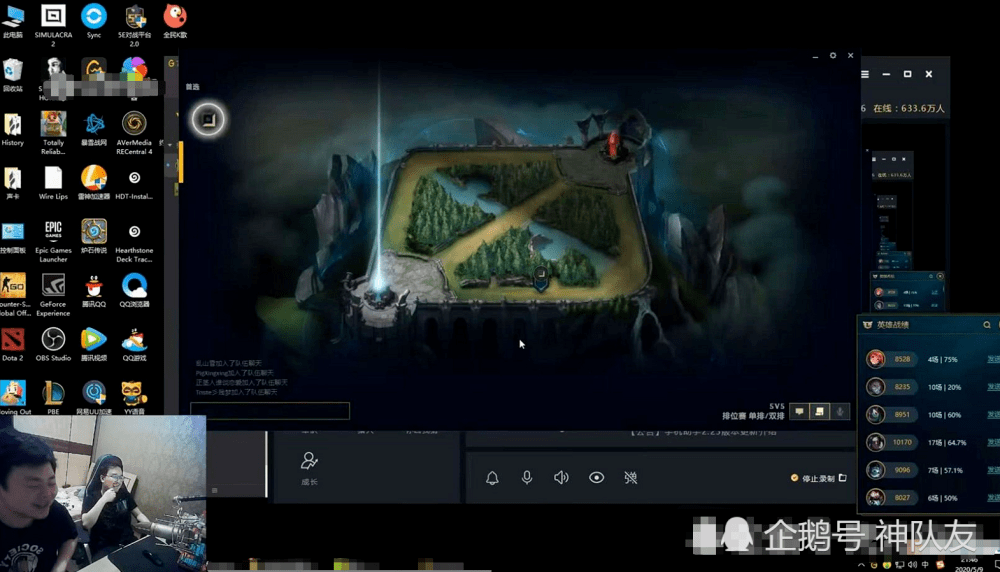Open the YY语音 desktop shortcut

134,398
